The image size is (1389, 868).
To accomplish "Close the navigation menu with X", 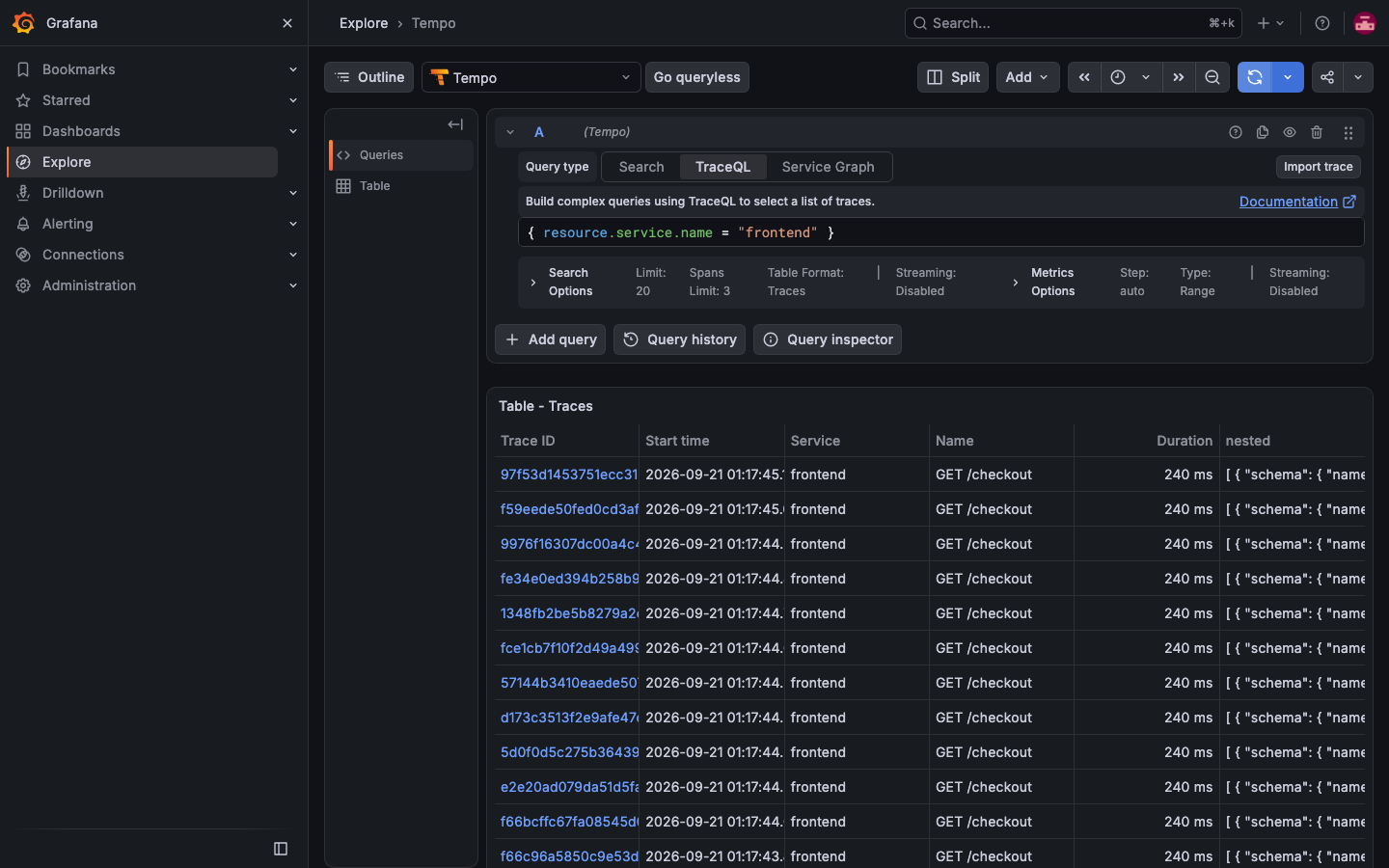I will coord(287,23).
